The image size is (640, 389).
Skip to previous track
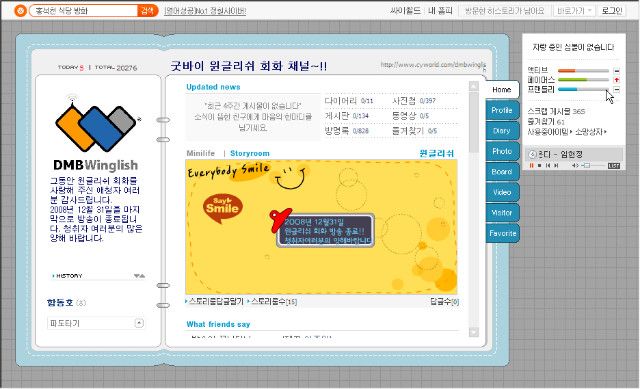548,165
